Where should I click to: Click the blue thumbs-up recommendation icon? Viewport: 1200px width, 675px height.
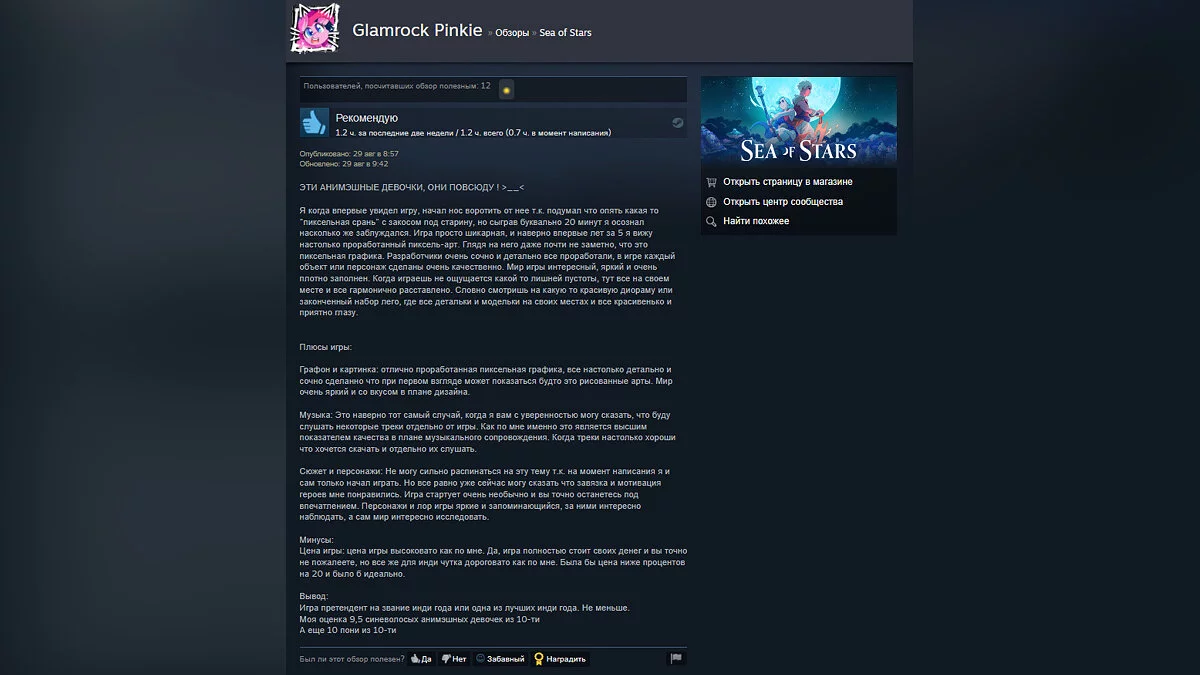(x=314, y=122)
